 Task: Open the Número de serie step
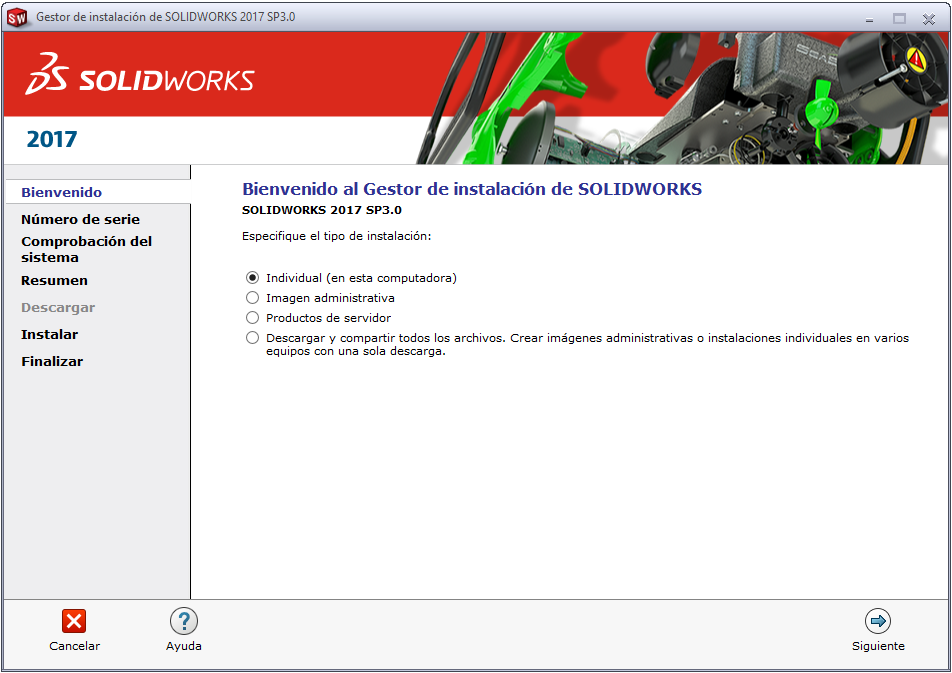click(80, 219)
